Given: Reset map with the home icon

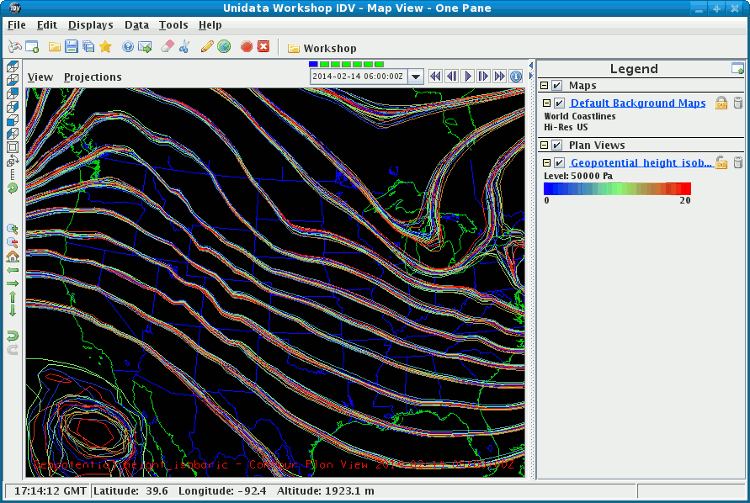Looking at the screenshot, I should tap(12, 256).
